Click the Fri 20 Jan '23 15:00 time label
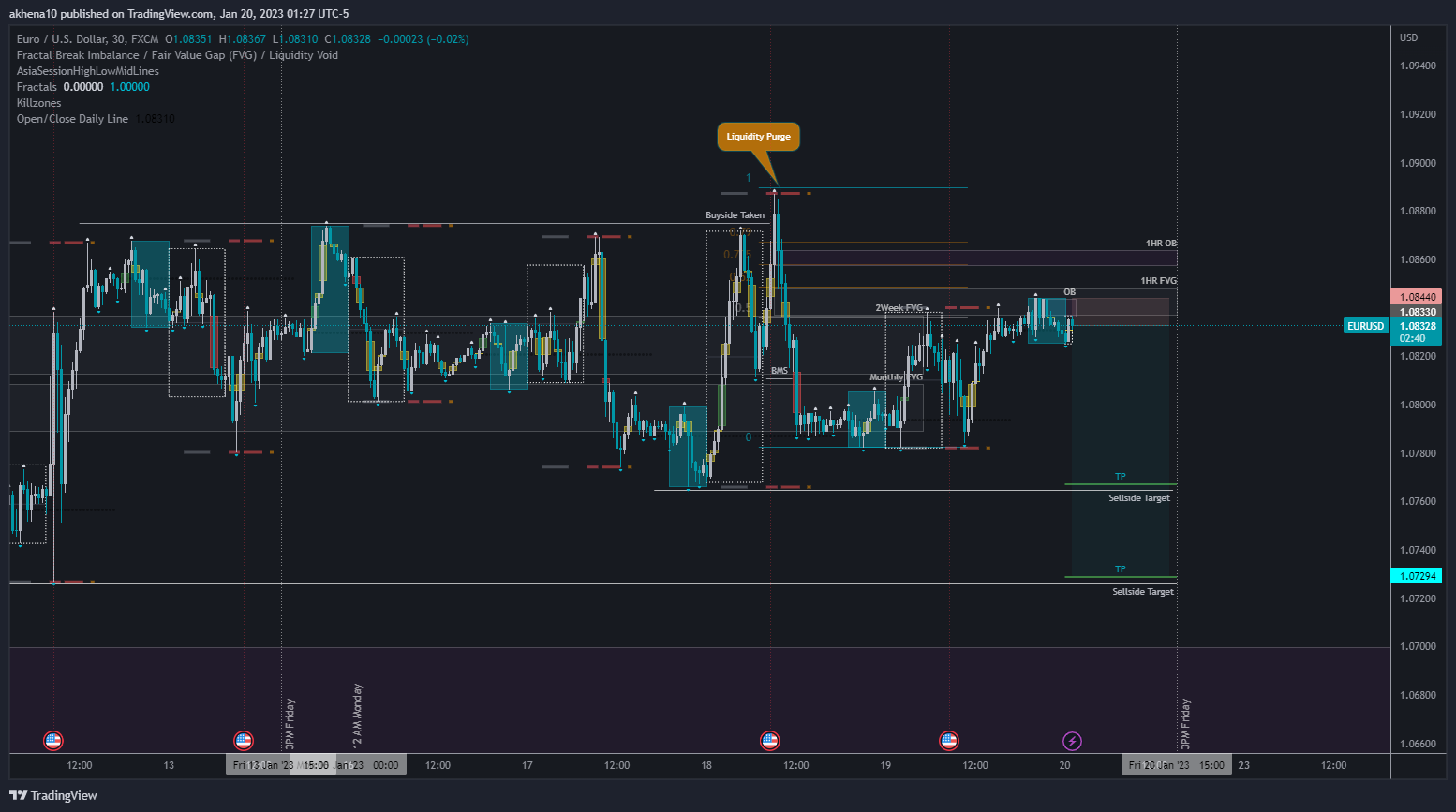This screenshot has height=812, width=1456. tap(1176, 765)
